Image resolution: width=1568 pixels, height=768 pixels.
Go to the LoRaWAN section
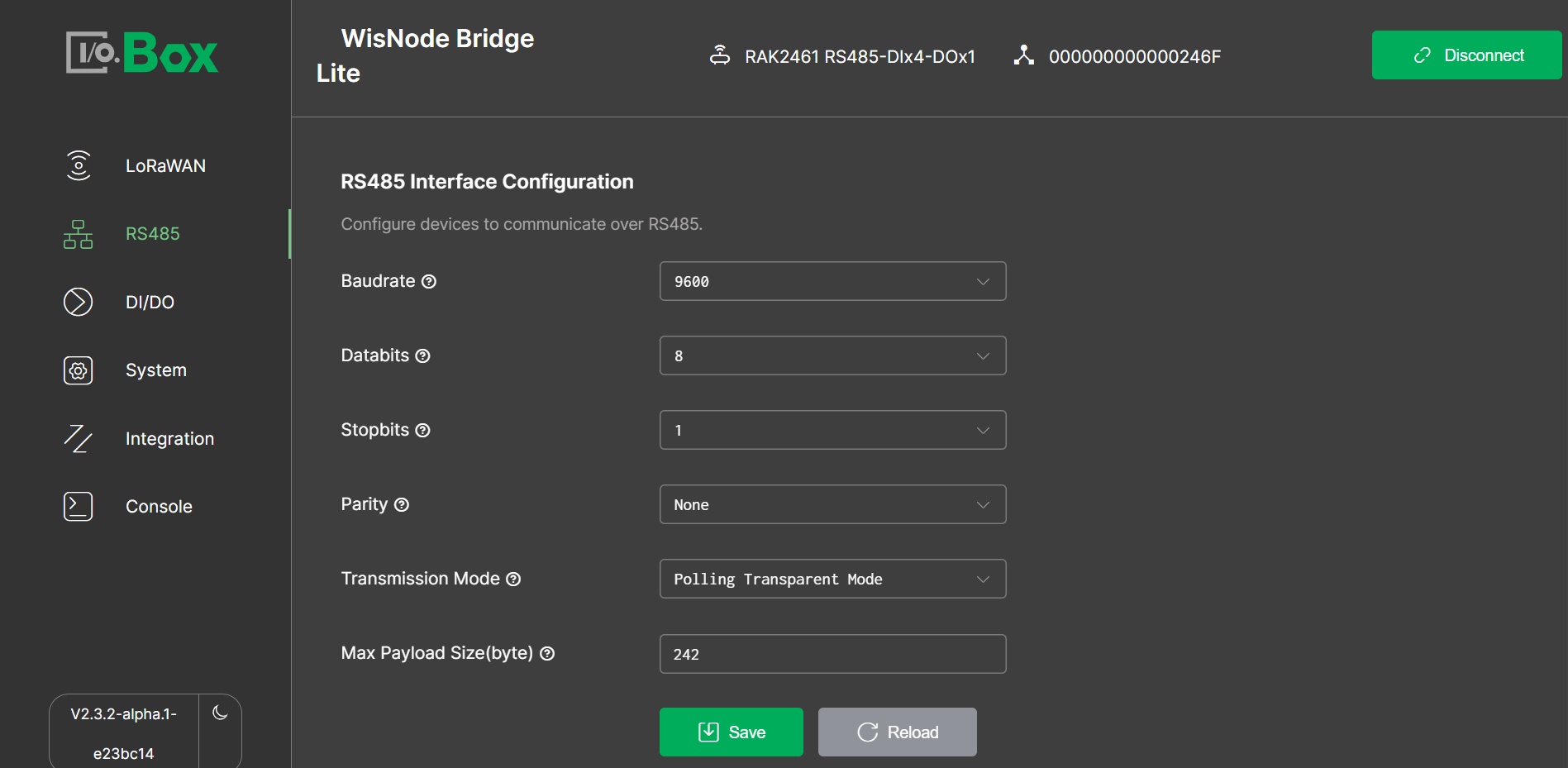(x=165, y=166)
